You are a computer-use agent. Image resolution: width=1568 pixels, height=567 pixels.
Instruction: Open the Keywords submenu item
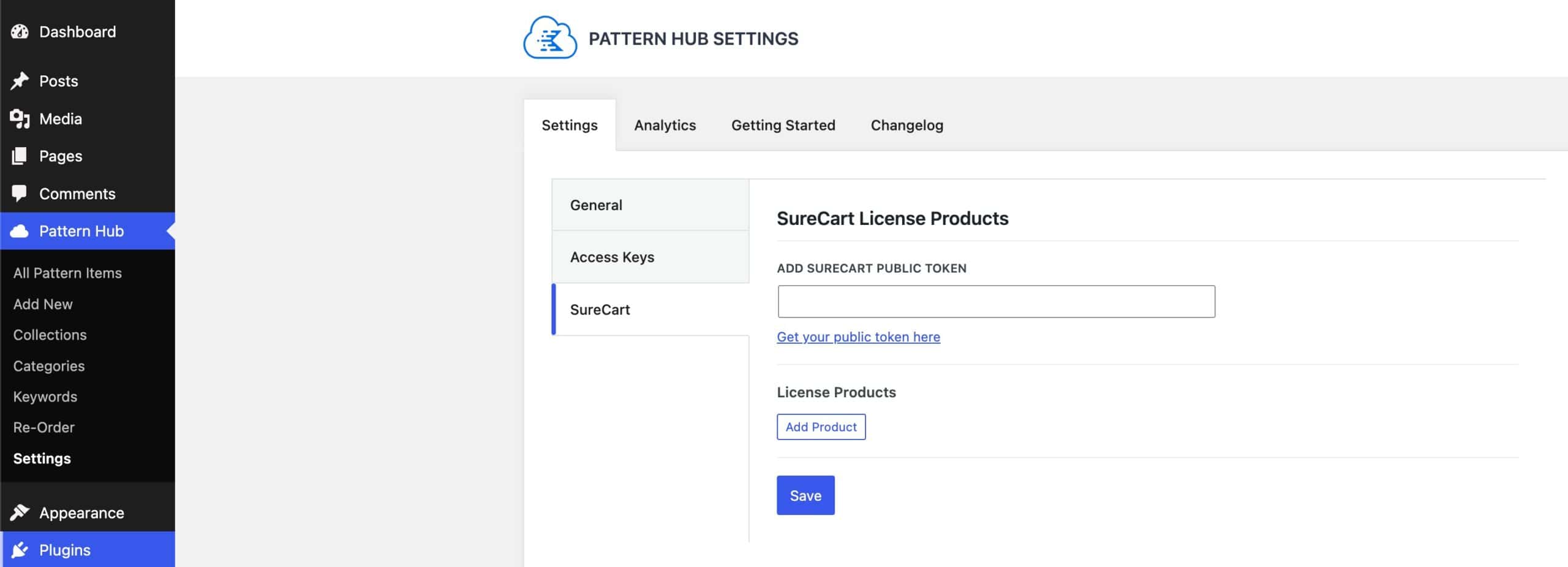click(45, 397)
